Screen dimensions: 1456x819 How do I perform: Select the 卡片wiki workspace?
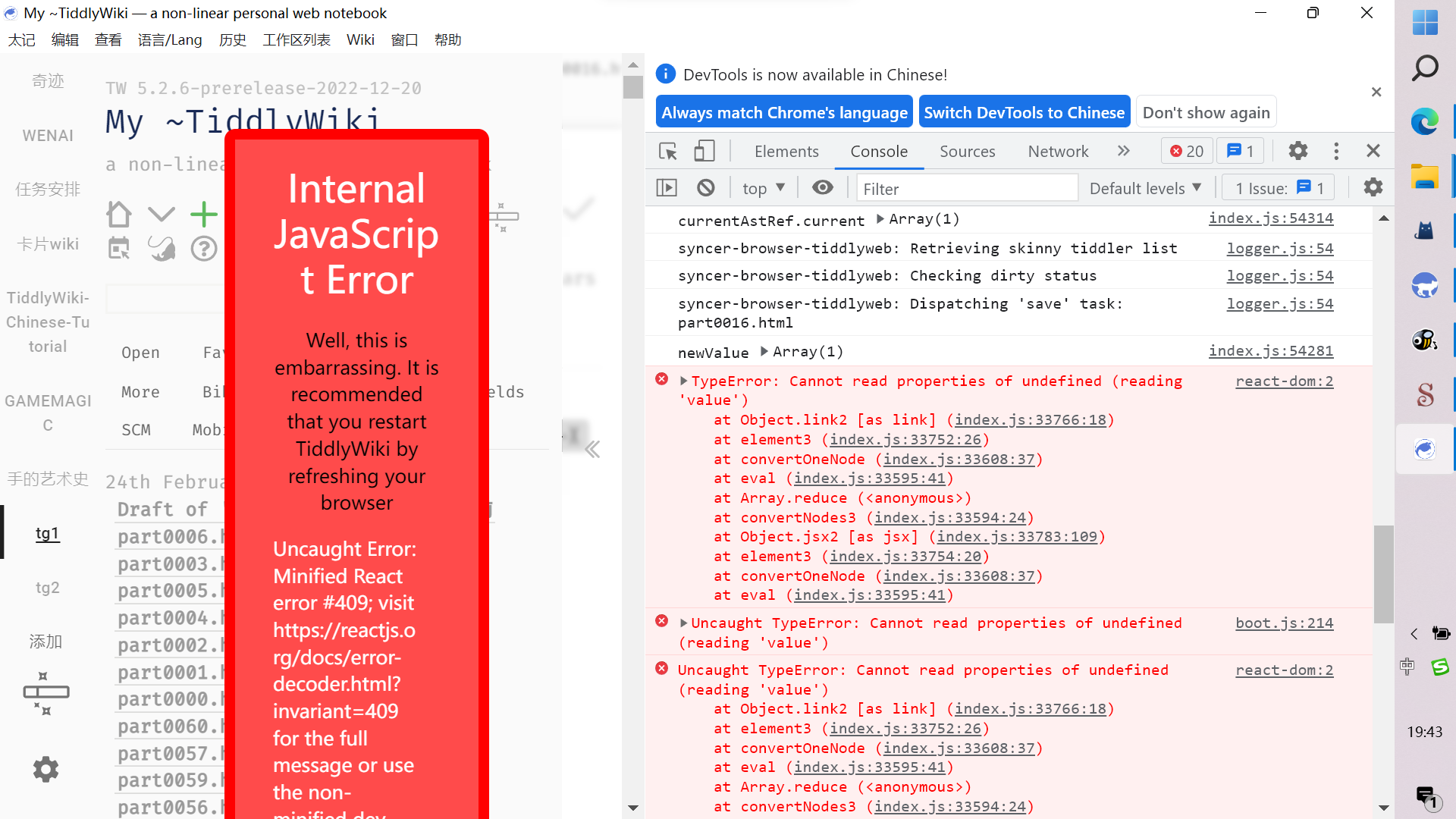(48, 243)
